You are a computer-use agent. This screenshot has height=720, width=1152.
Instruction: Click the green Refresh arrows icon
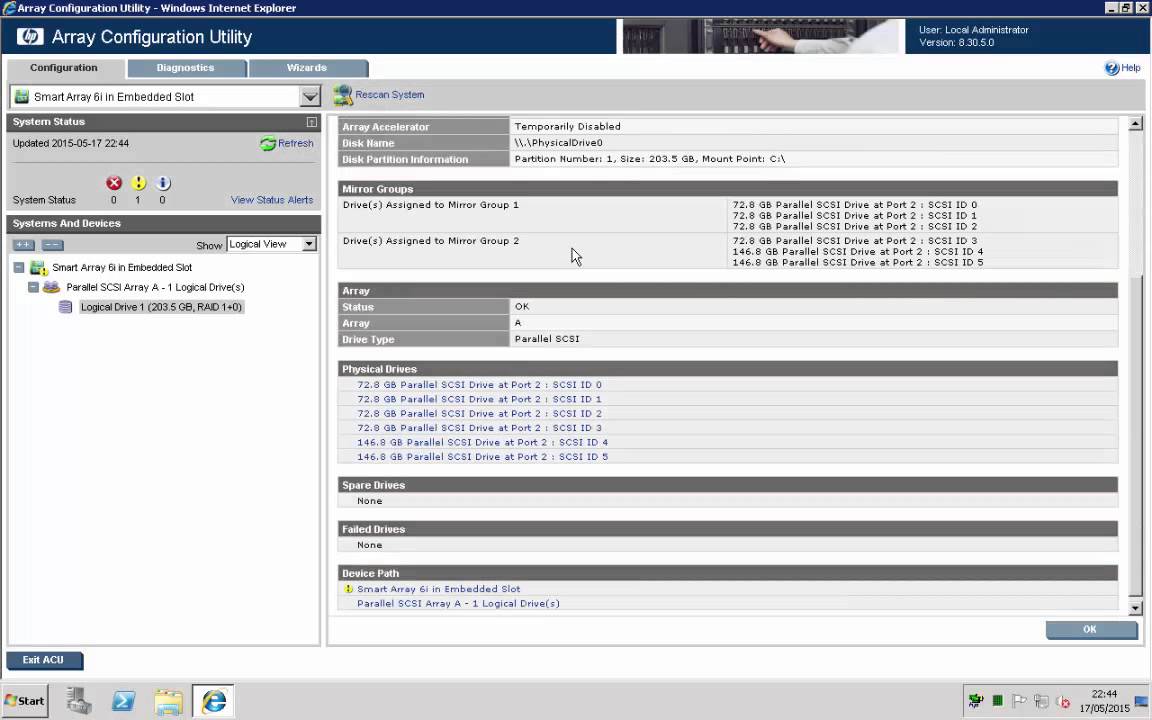pos(267,143)
